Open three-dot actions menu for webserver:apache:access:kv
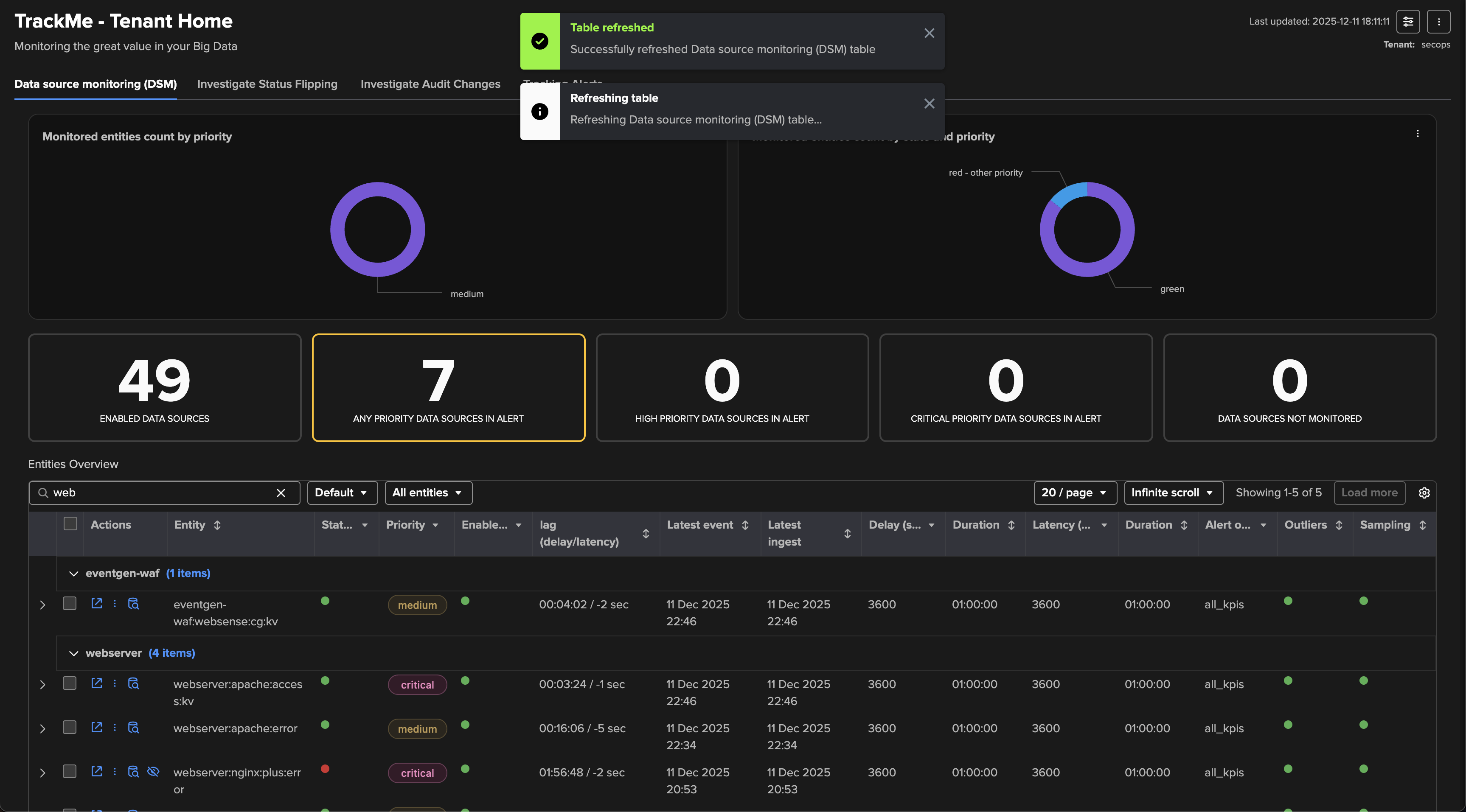1466x812 pixels. pos(115,683)
